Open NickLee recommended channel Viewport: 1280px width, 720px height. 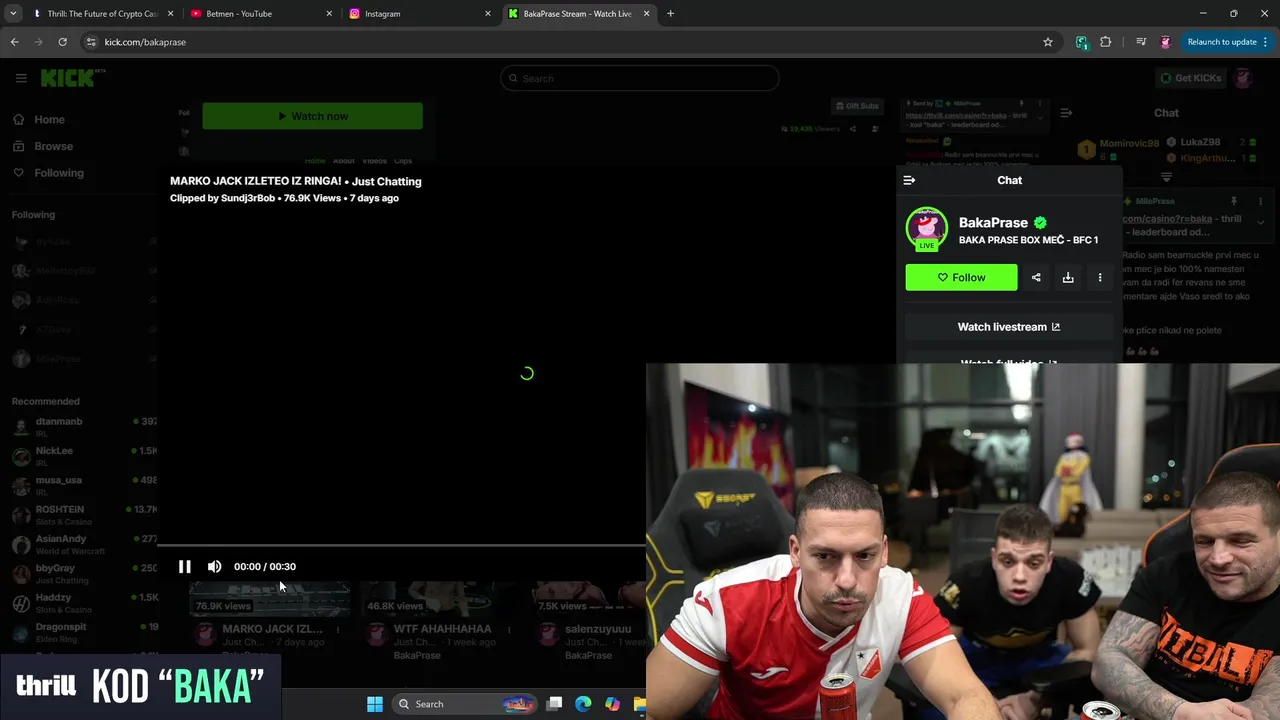83,455
